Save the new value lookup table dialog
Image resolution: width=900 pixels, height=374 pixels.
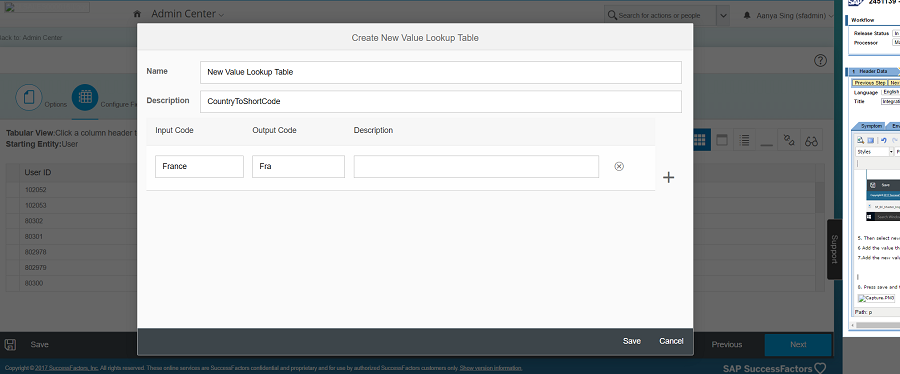point(631,341)
